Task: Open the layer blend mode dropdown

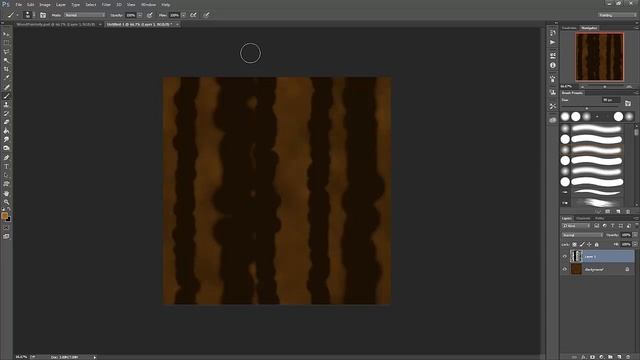Action: tap(582, 235)
